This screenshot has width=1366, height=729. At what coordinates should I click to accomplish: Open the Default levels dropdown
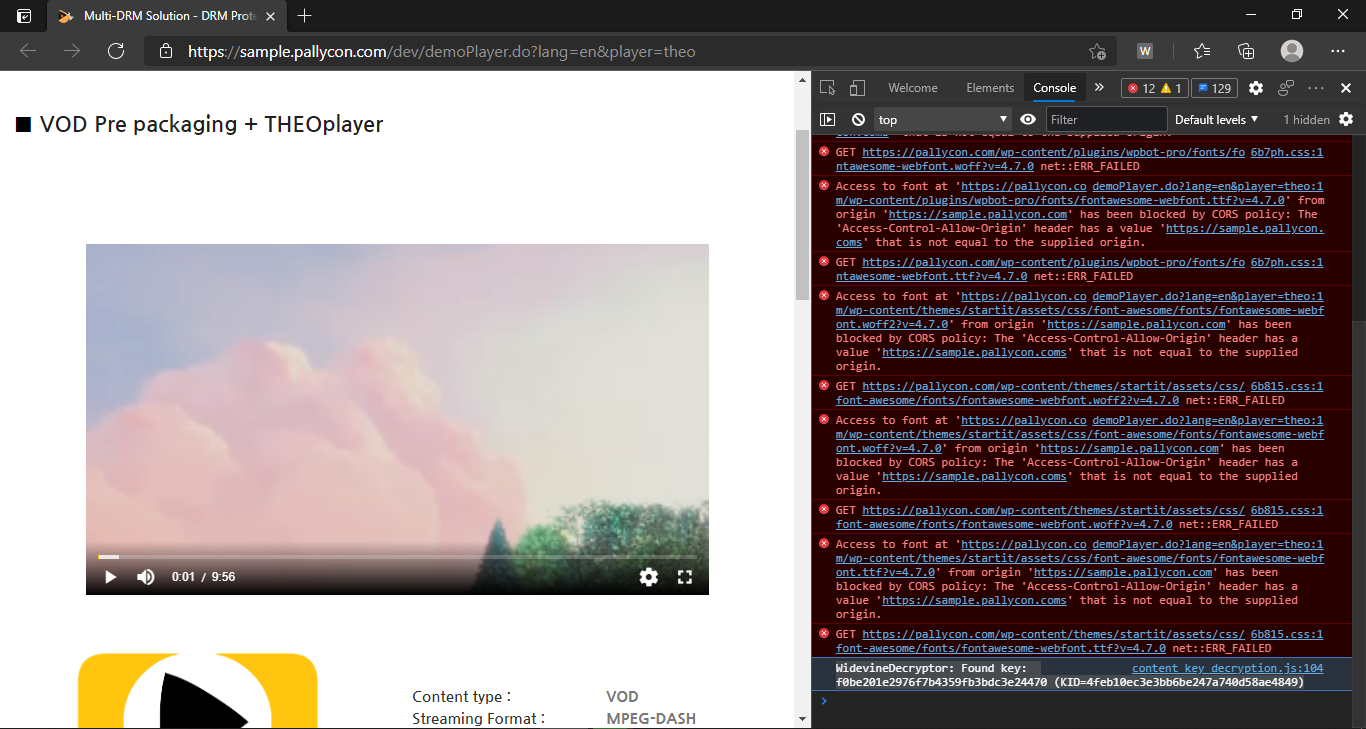1217,119
